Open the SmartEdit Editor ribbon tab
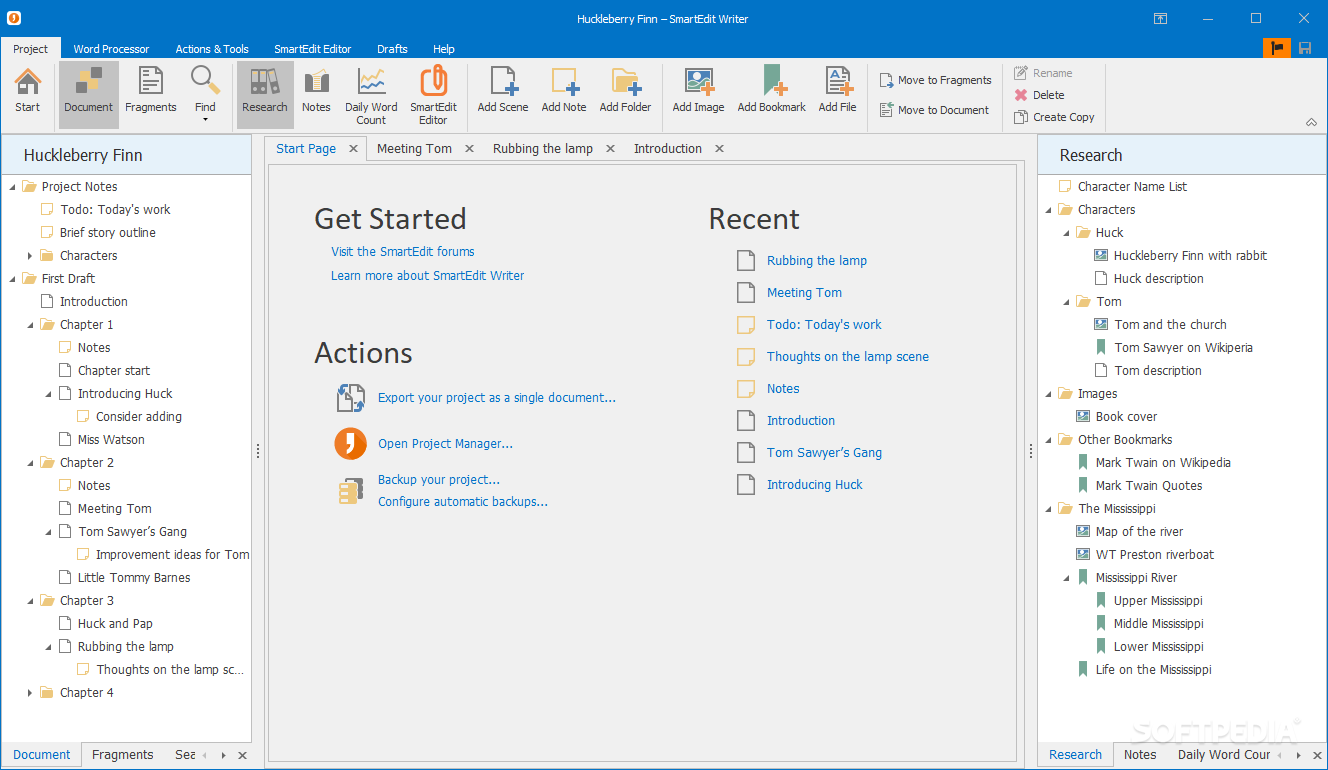Image resolution: width=1328 pixels, height=770 pixels. 313,49
